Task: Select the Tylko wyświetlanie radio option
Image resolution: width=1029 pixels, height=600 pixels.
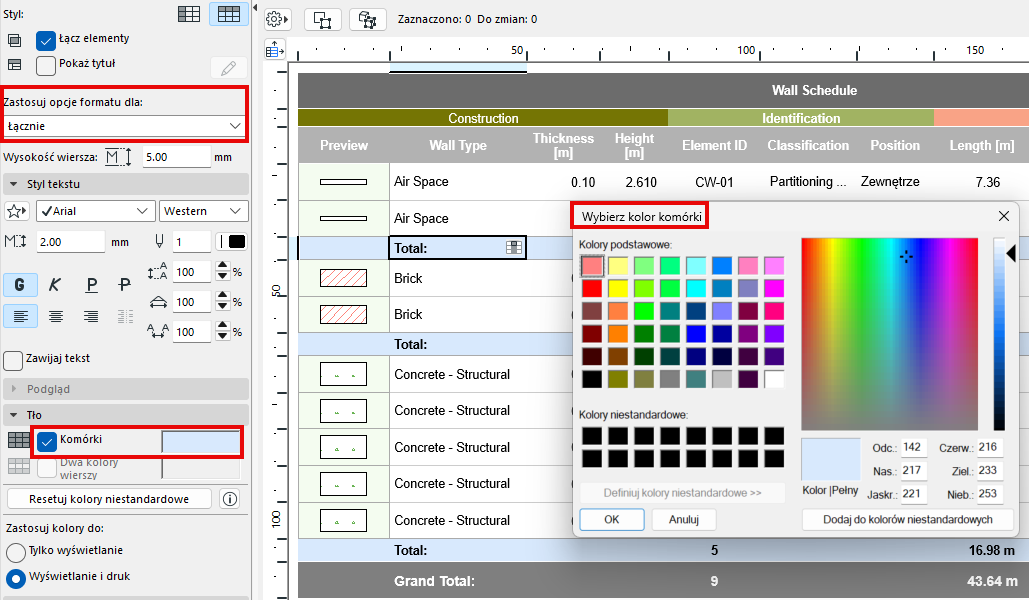Action: [x=16, y=552]
